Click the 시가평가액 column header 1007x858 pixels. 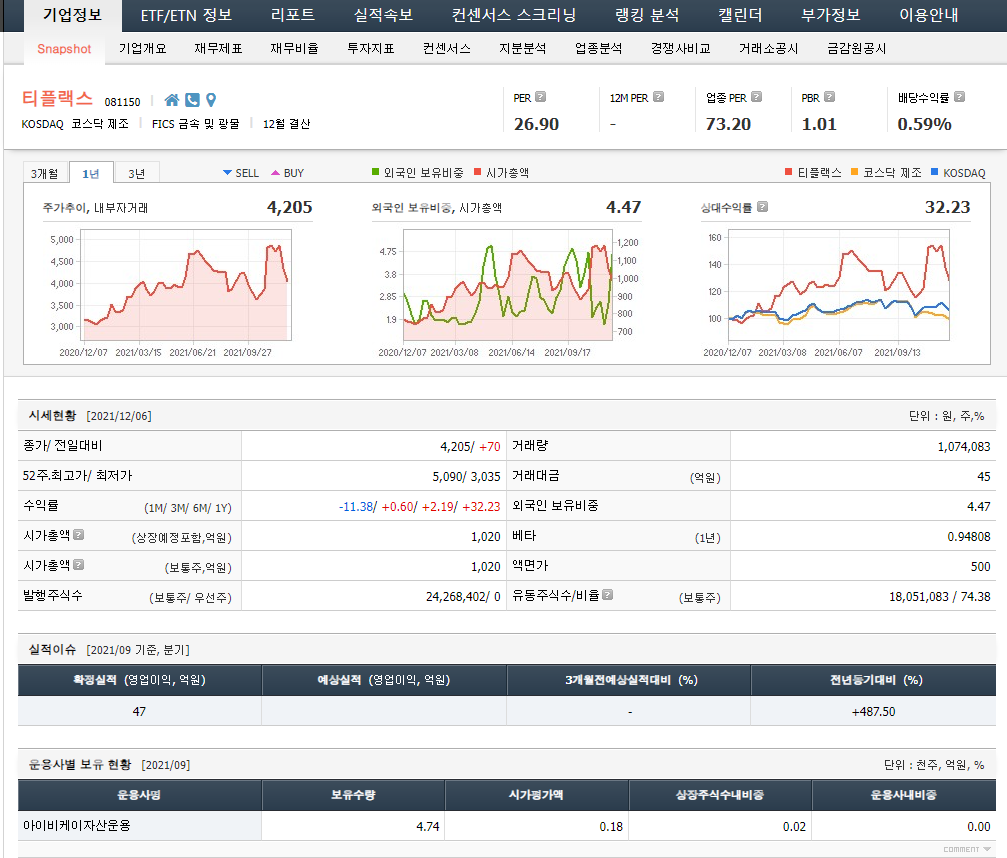pos(536,795)
